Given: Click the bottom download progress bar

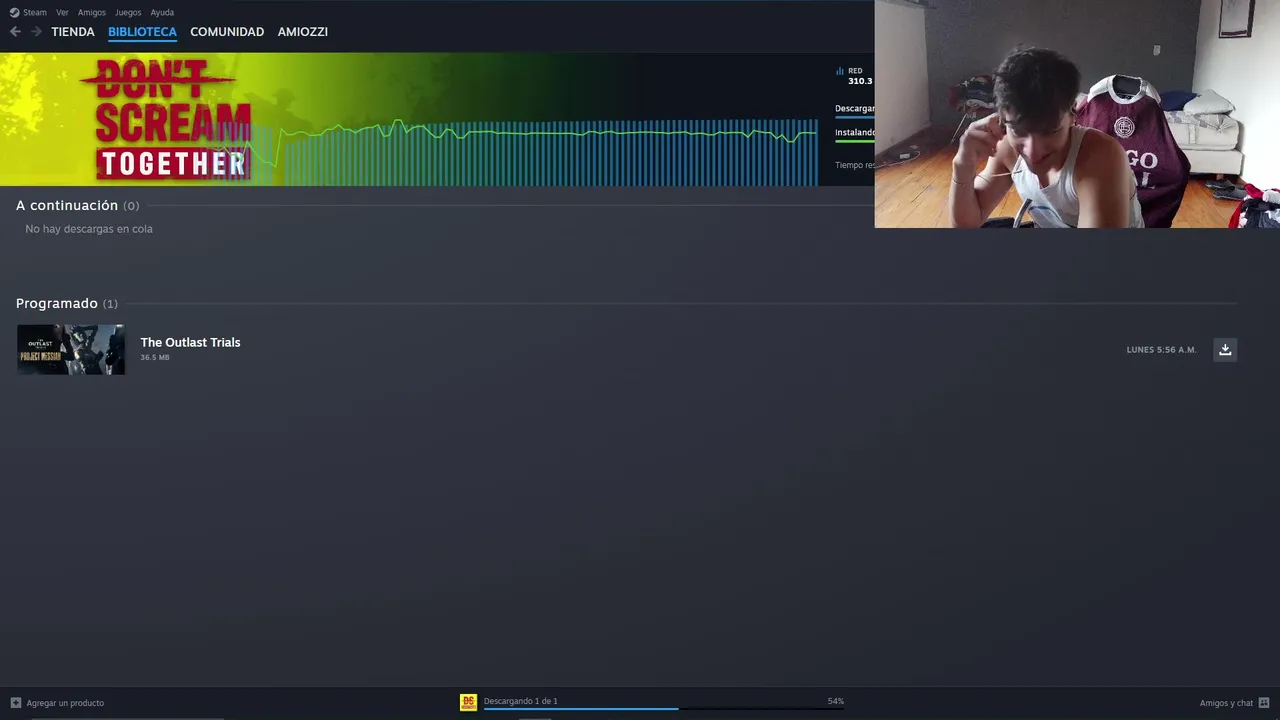Looking at the screenshot, I should [664, 709].
